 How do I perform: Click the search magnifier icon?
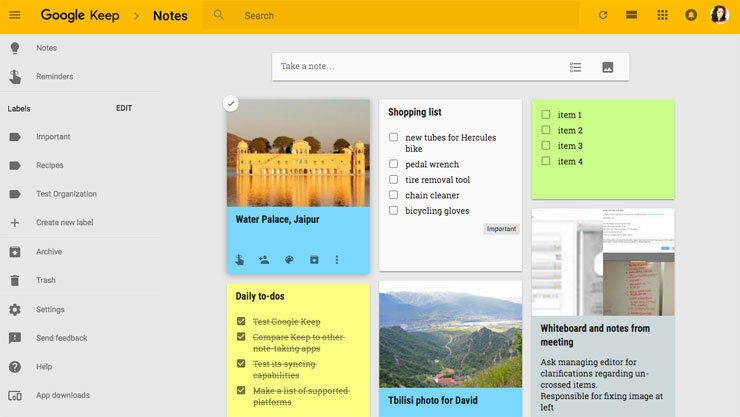pos(219,15)
